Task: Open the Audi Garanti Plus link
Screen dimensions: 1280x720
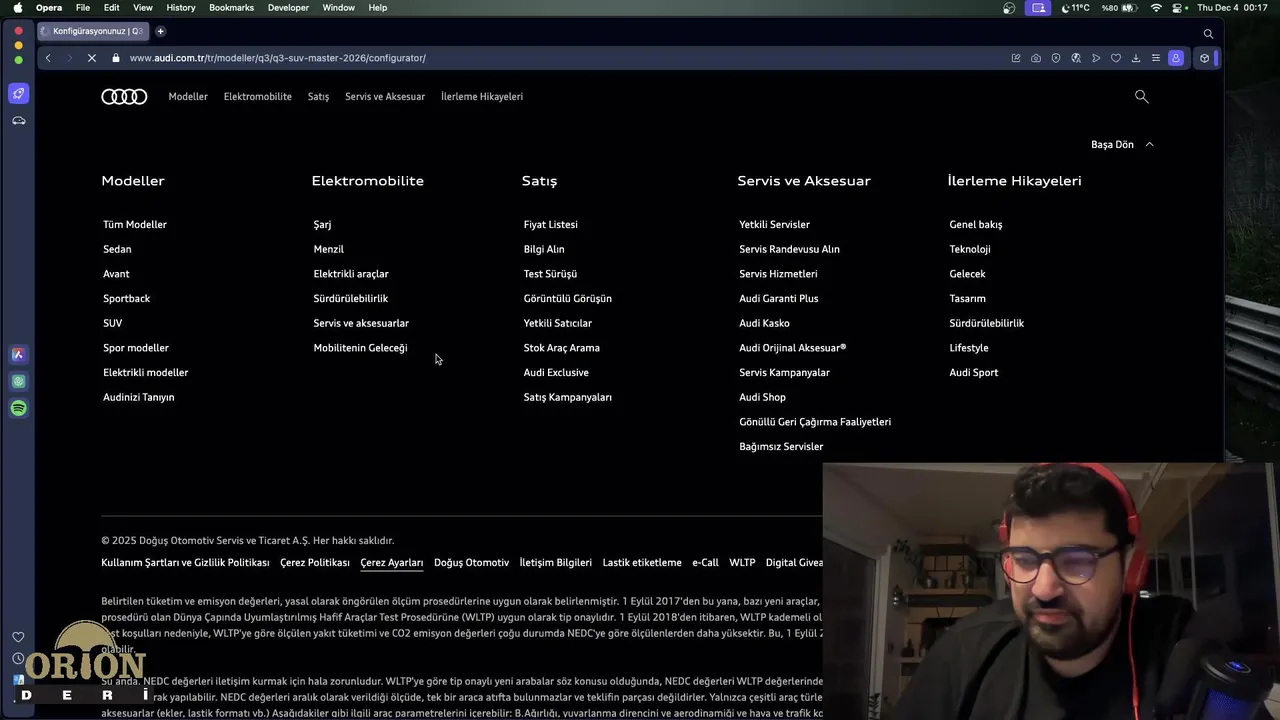Action: point(779,299)
